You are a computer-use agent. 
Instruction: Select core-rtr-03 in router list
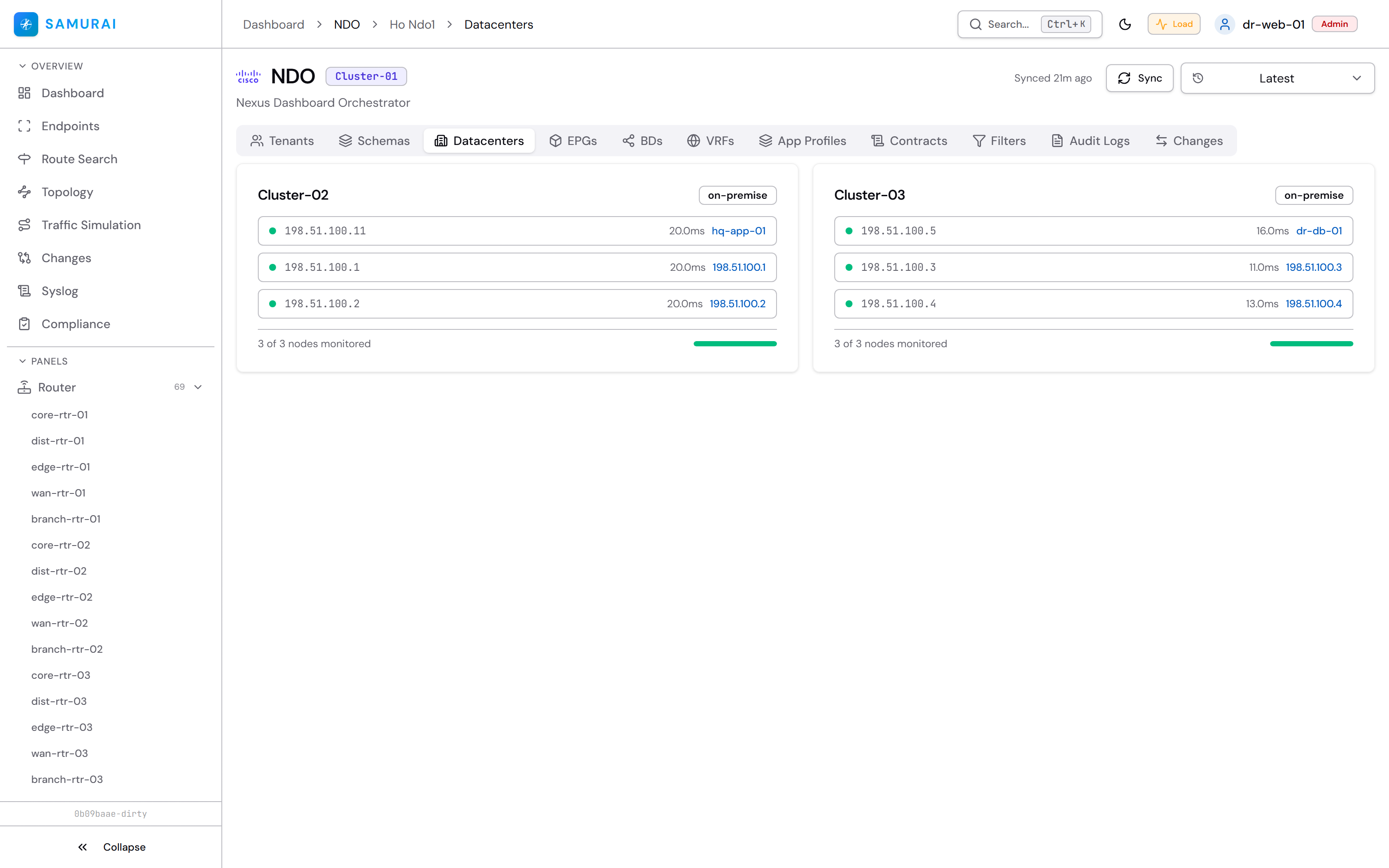(x=61, y=675)
